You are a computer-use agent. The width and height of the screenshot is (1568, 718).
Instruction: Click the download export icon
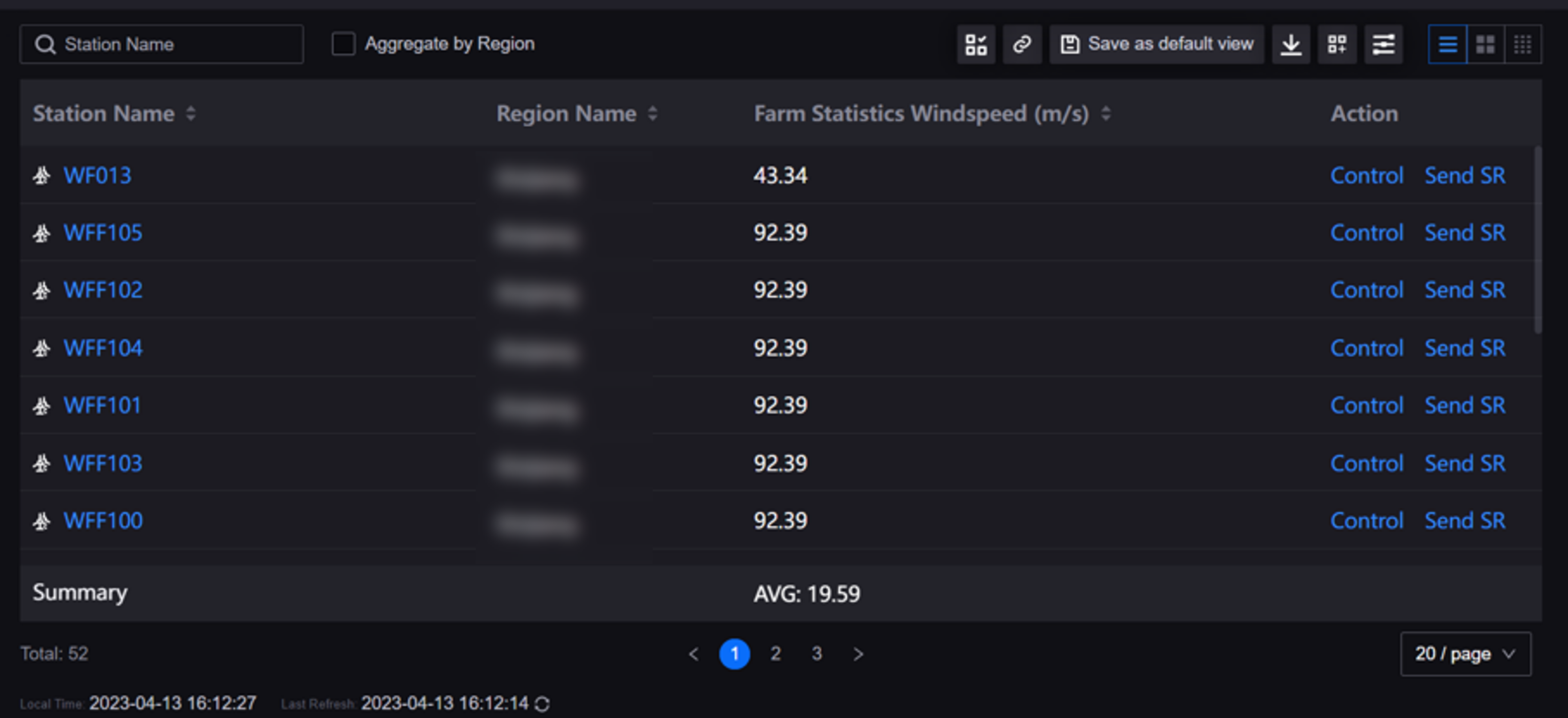coord(1290,44)
